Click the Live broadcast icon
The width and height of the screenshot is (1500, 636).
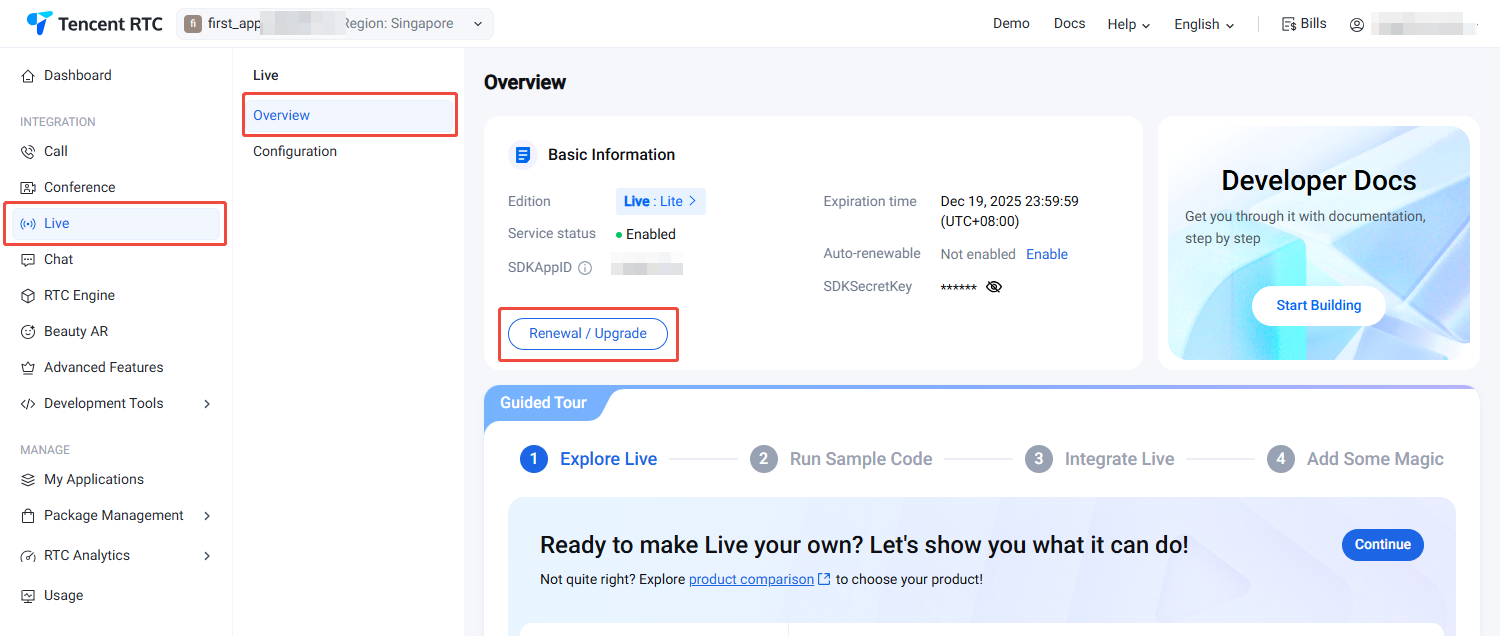(28, 223)
